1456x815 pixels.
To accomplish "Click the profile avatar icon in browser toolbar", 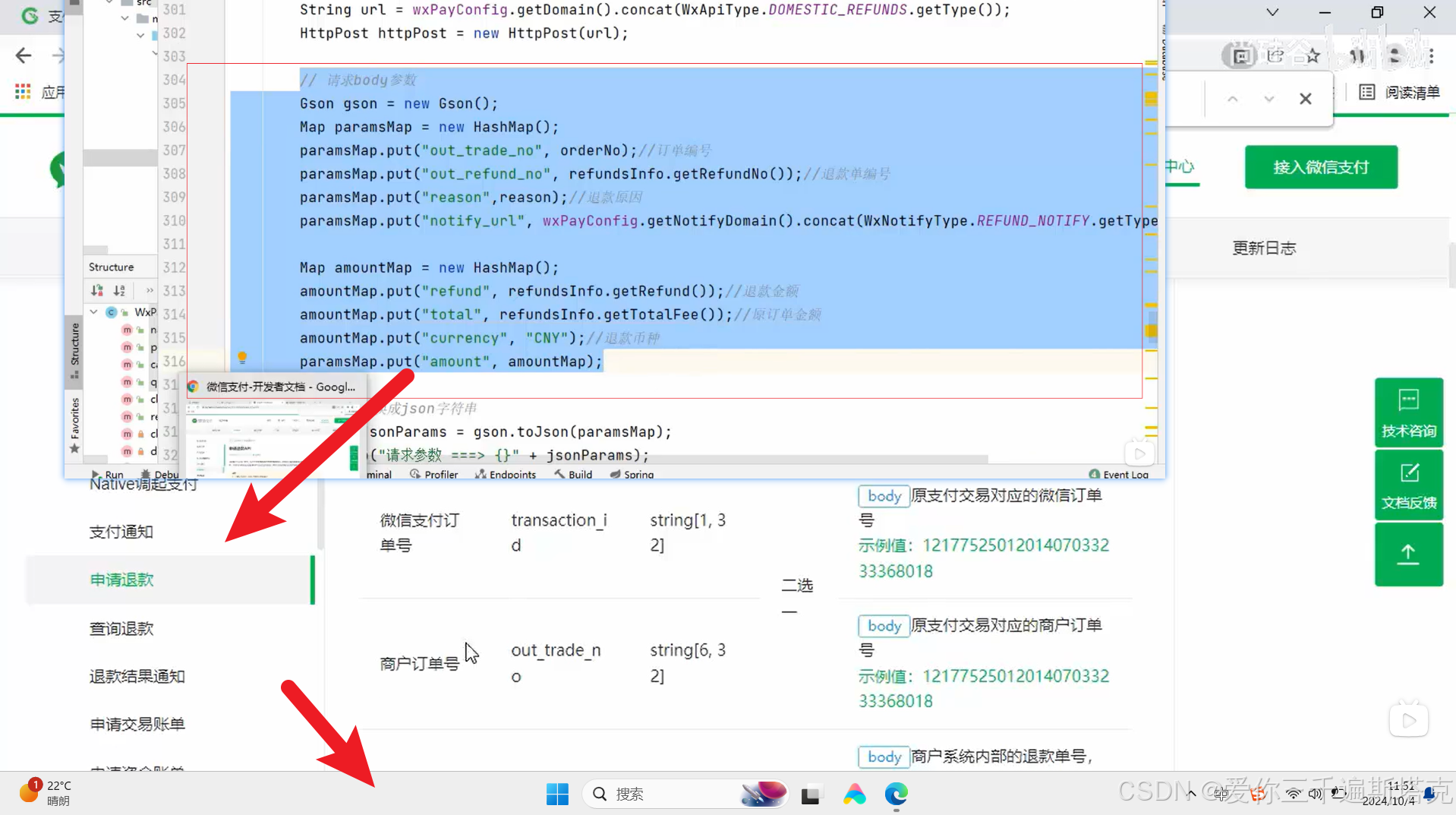I will pos(1394,55).
